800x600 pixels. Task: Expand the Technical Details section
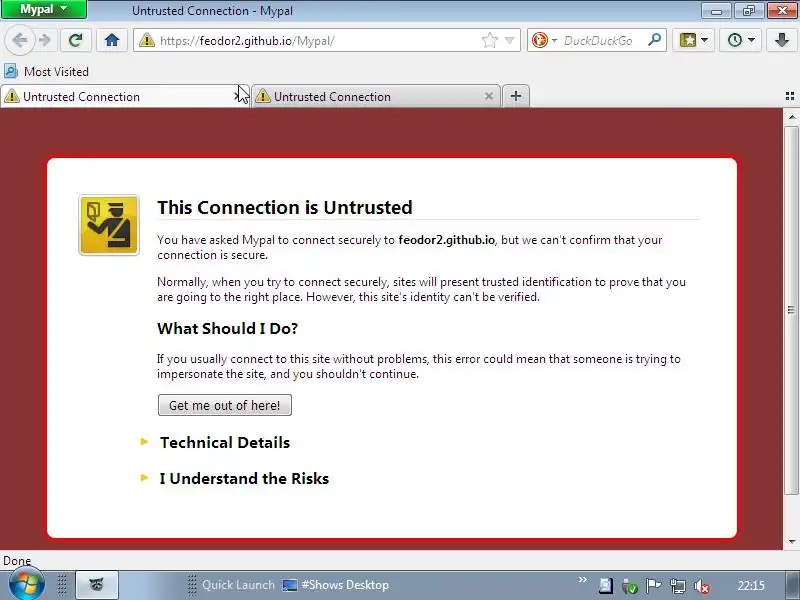click(x=224, y=442)
